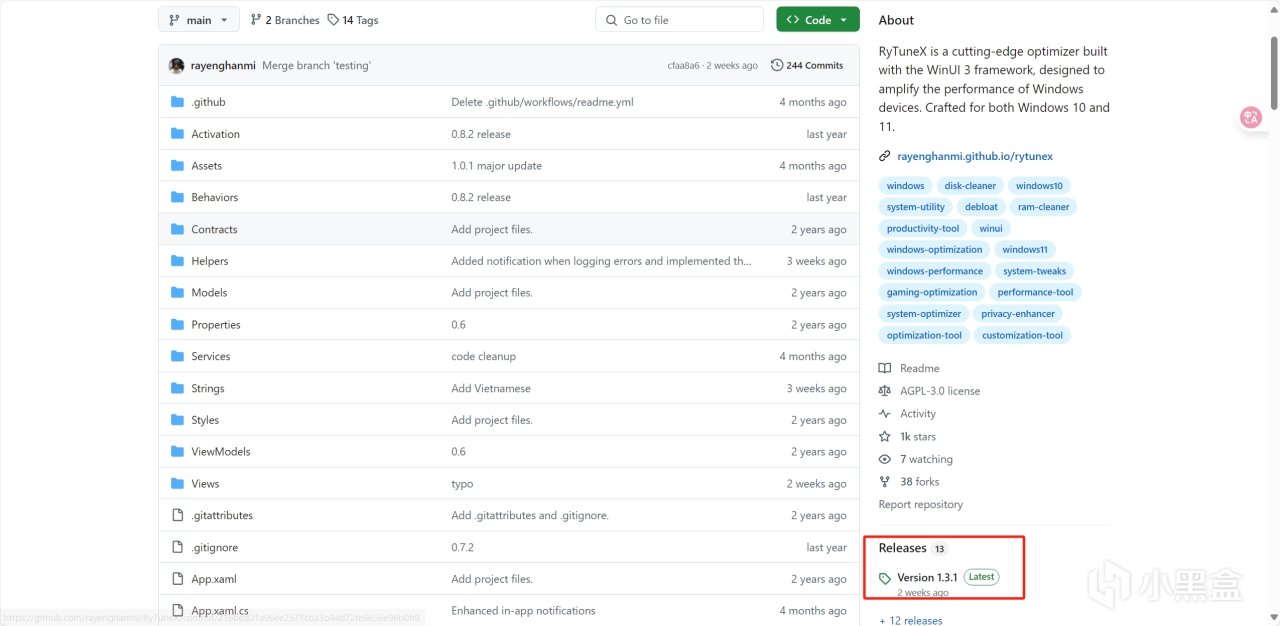View the 1k stars star icon

pos(884,437)
